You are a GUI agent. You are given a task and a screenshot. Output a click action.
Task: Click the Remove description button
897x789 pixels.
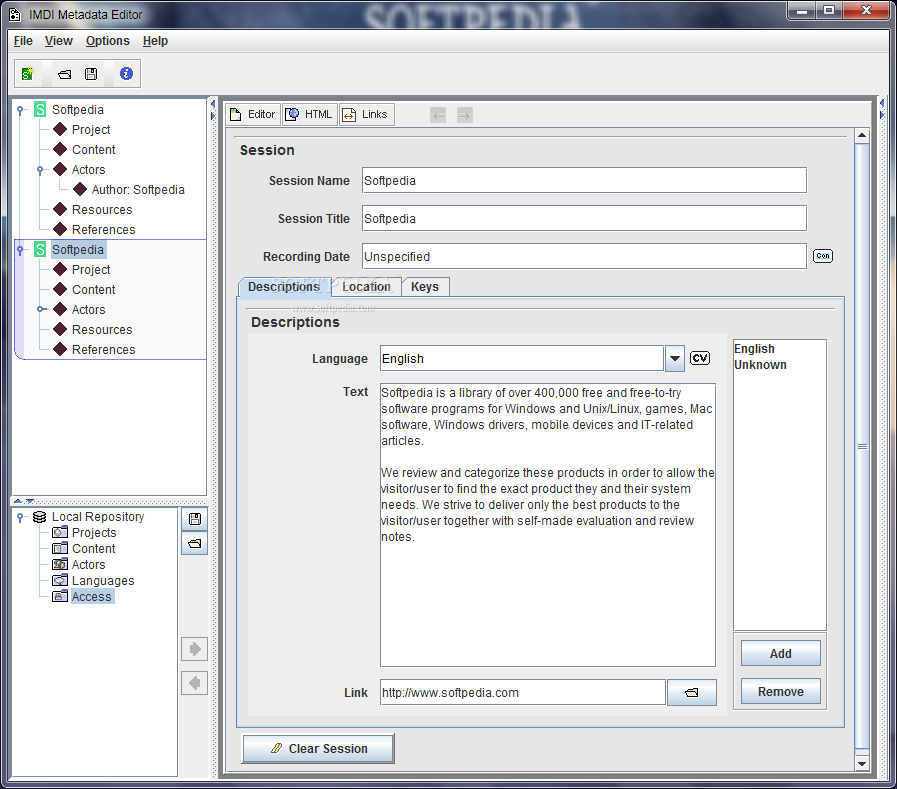click(780, 691)
